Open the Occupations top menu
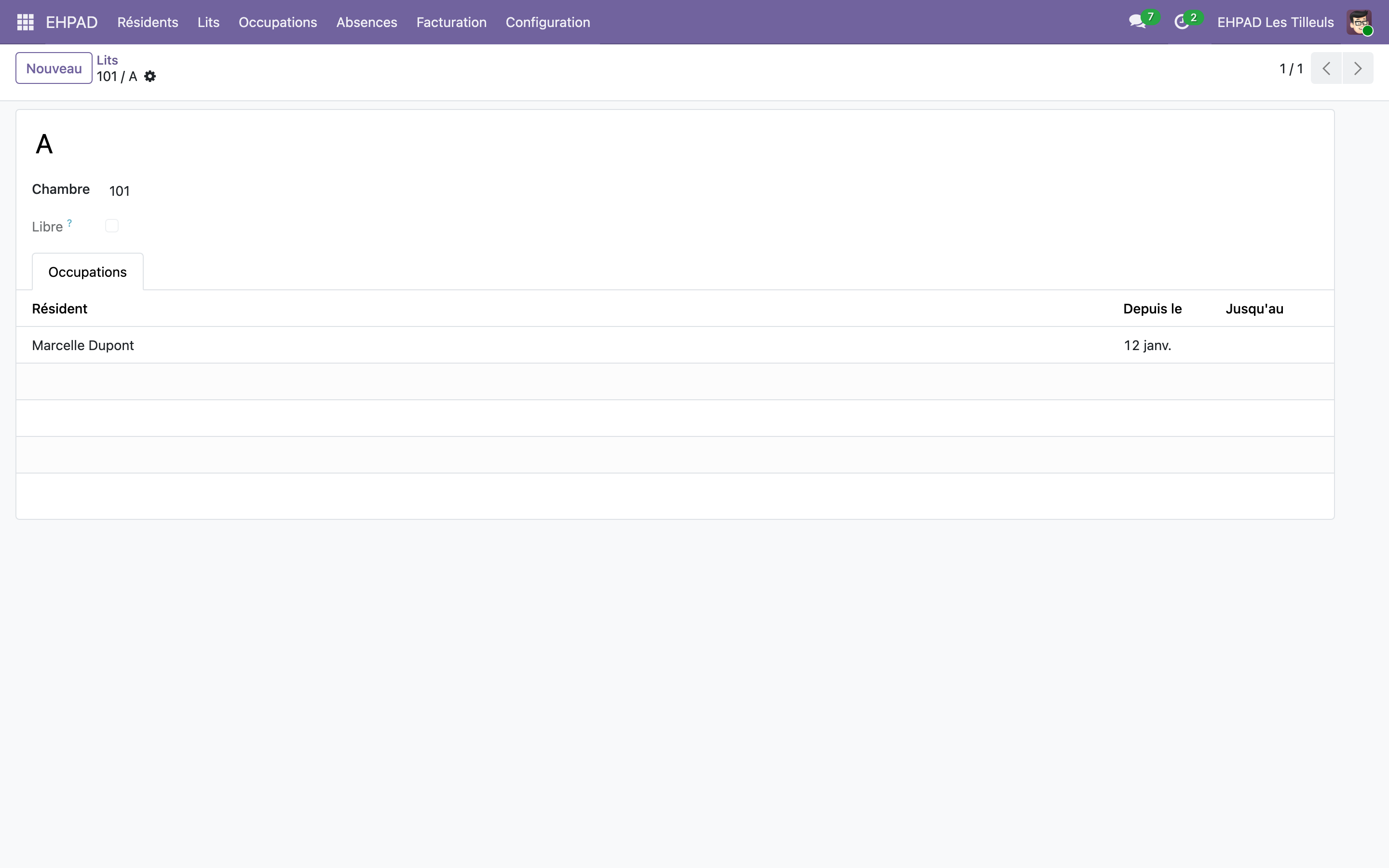The image size is (1389, 868). [x=278, y=22]
